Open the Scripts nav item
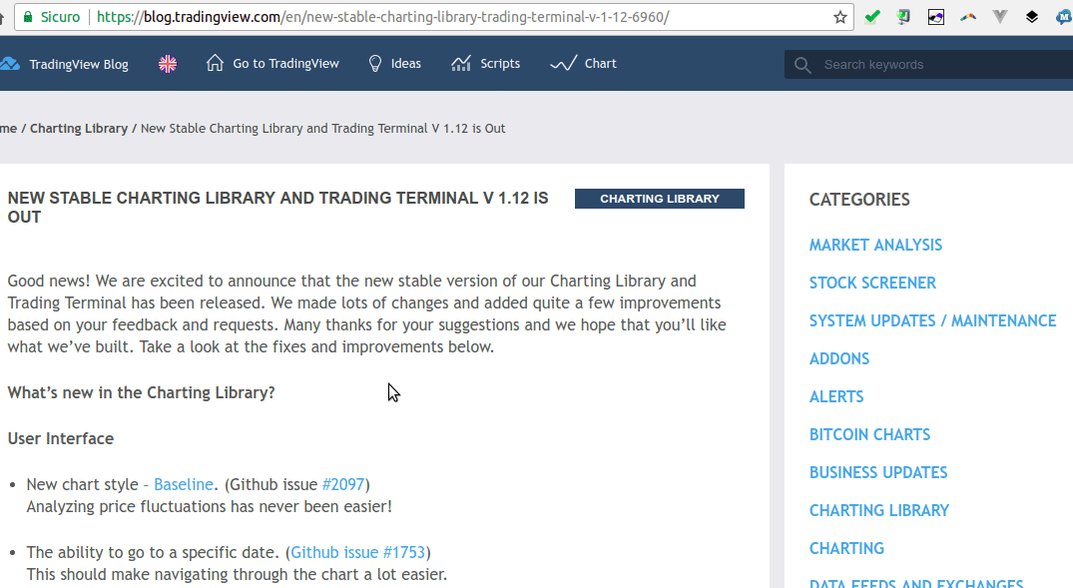Image resolution: width=1073 pixels, height=588 pixels. 500,64
